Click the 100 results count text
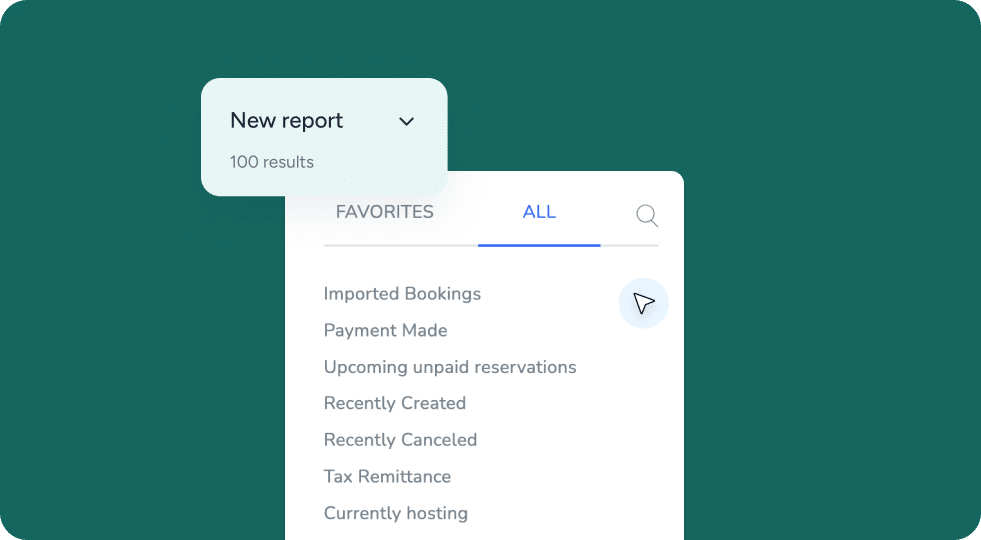Viewport: 981px width, 540px height. tap(271, 162)
